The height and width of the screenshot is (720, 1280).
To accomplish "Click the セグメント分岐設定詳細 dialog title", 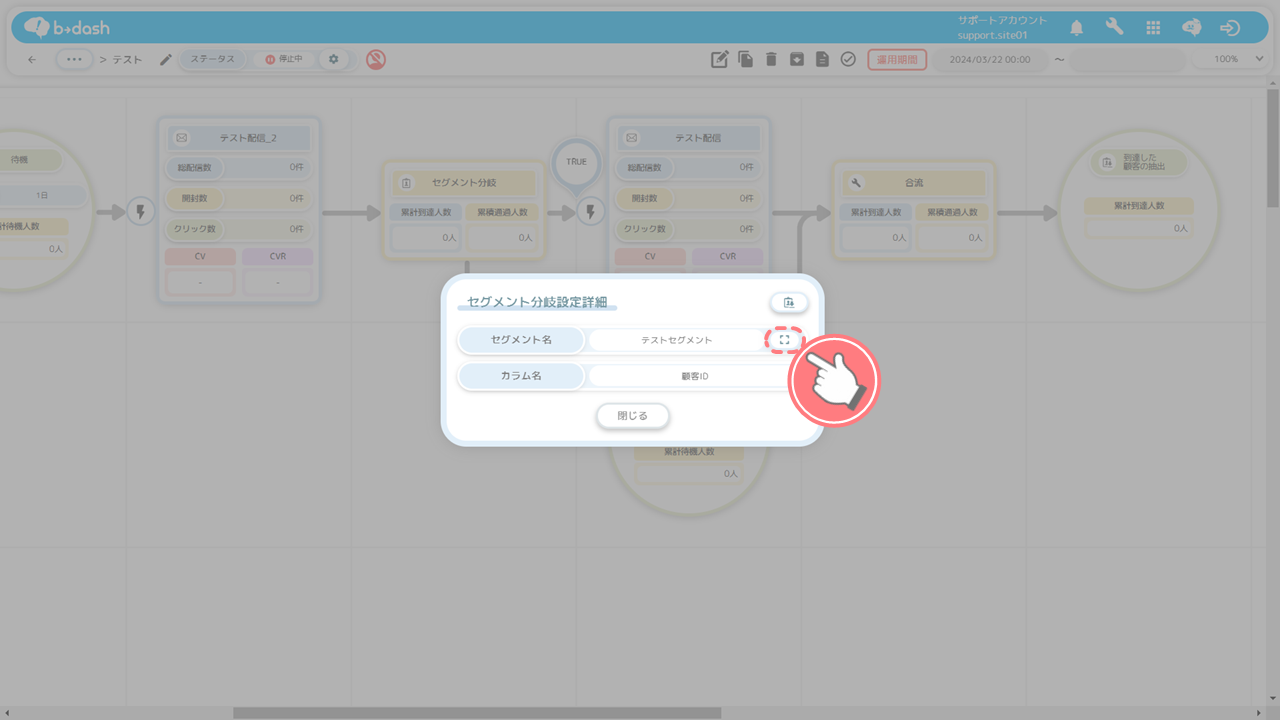I will click(x=537, y=301).
